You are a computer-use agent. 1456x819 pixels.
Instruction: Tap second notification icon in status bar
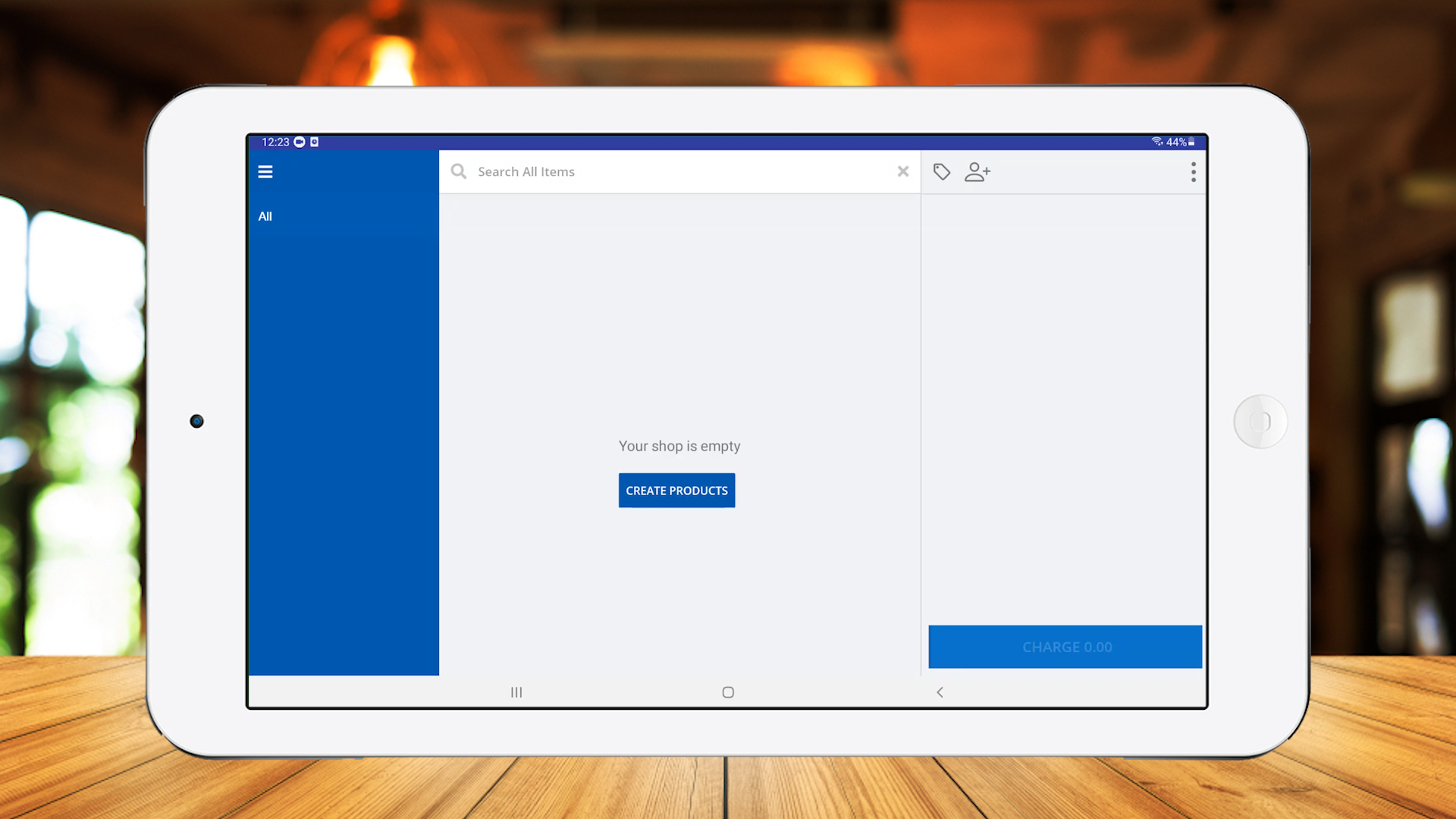click(315, 142)
